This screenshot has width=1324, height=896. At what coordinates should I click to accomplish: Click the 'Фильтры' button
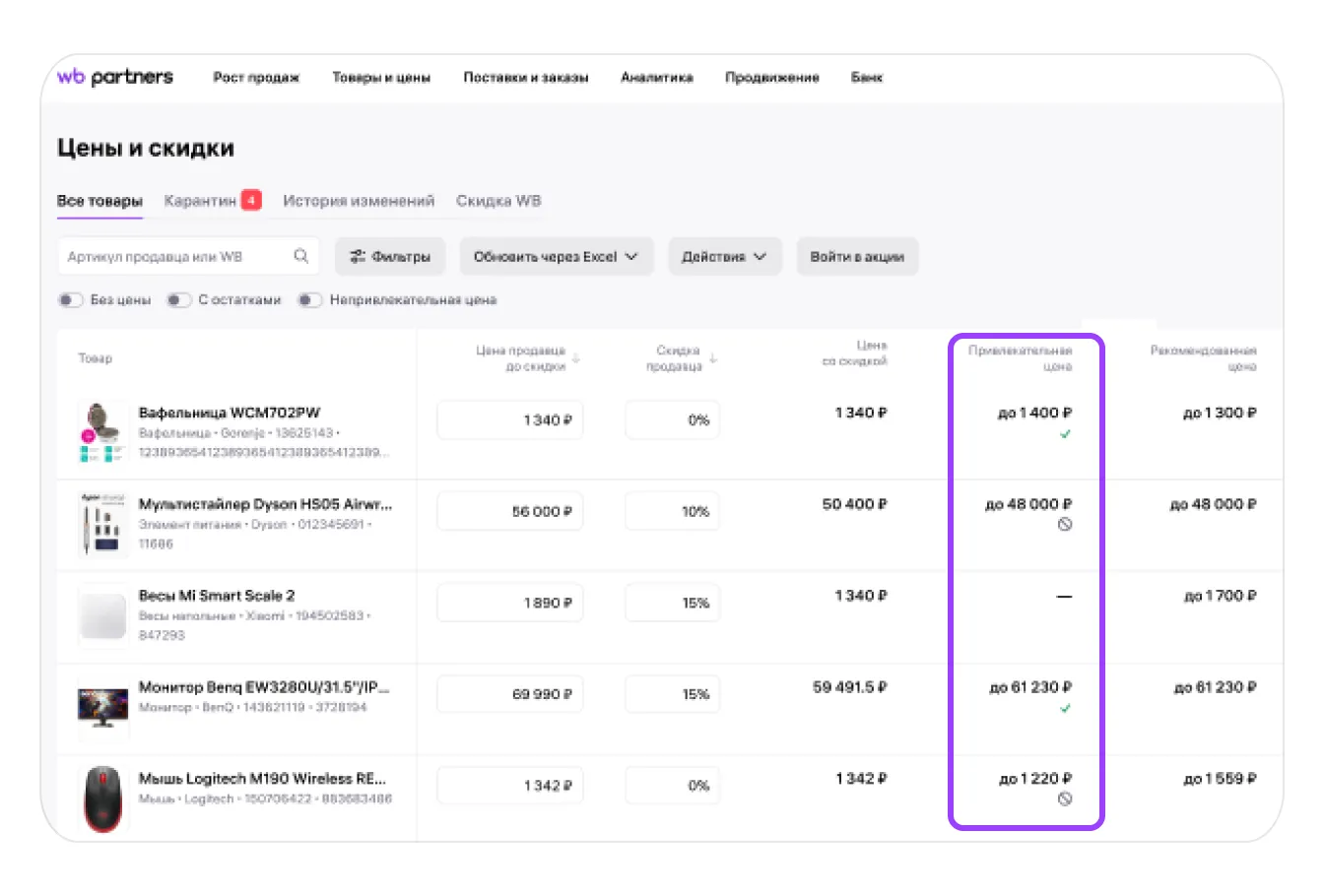[390, 257]
